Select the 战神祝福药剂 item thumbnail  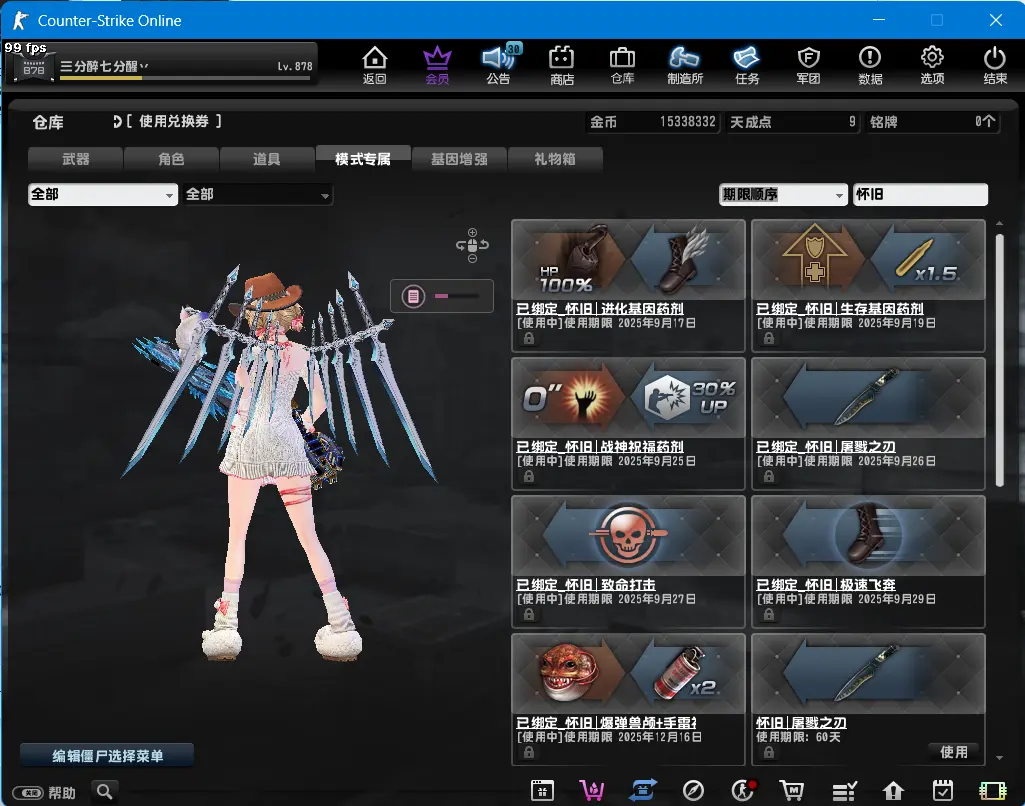(x=628, y=398)
